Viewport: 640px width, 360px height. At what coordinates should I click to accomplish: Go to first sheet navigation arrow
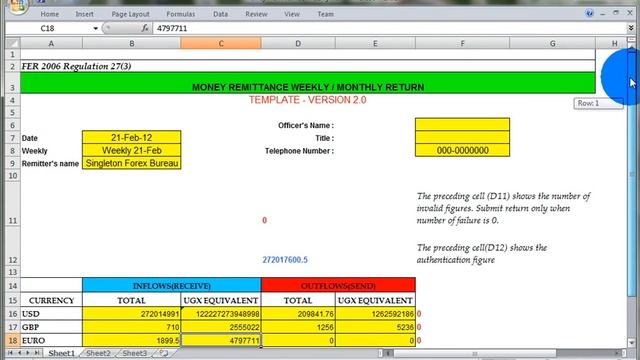(x=10, y=353)
